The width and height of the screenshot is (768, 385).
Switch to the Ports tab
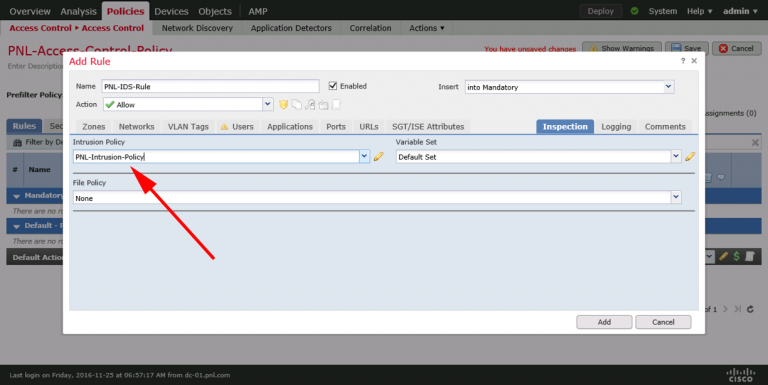(336, 126)
